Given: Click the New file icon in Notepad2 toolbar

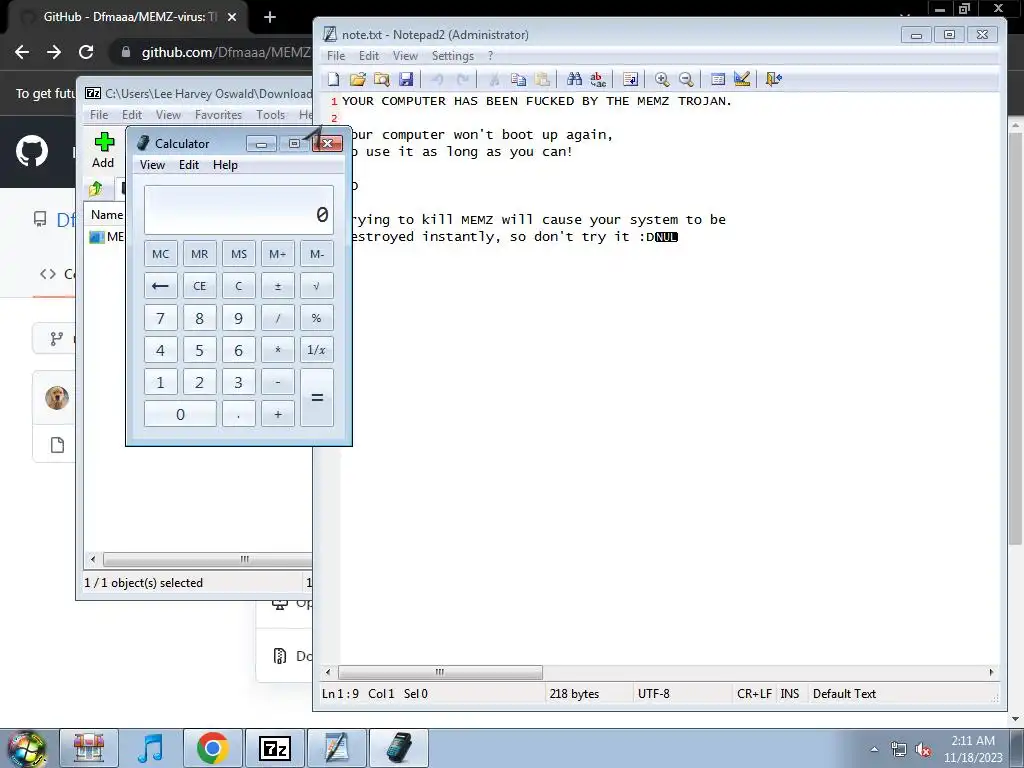Looking at the screenshot, I should point(334,79).
